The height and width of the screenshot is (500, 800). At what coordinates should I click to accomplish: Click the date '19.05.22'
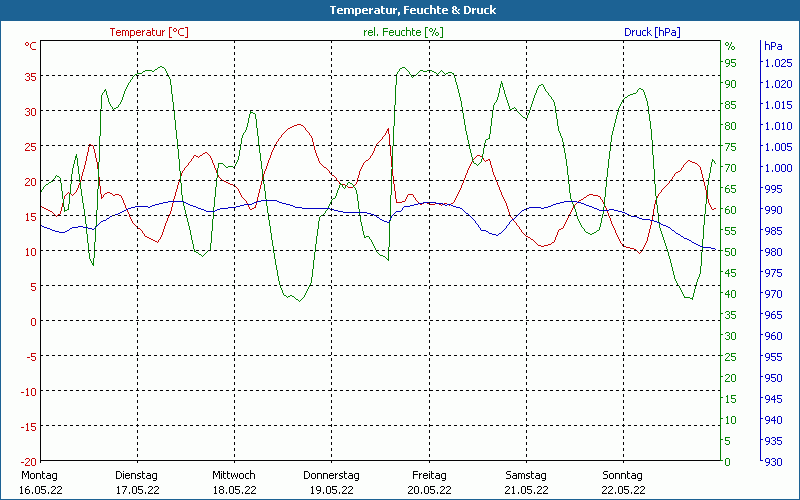[x=332, y=490]
